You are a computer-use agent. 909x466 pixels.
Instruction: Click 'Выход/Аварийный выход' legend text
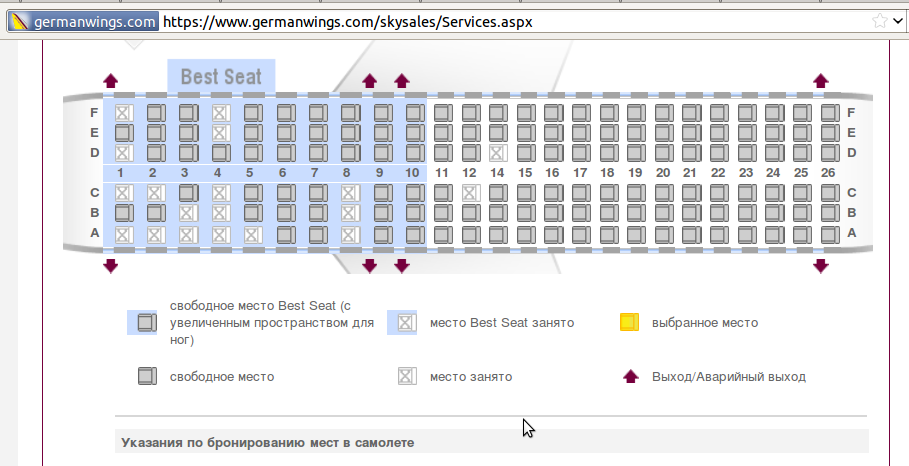[x=729, y=377]
